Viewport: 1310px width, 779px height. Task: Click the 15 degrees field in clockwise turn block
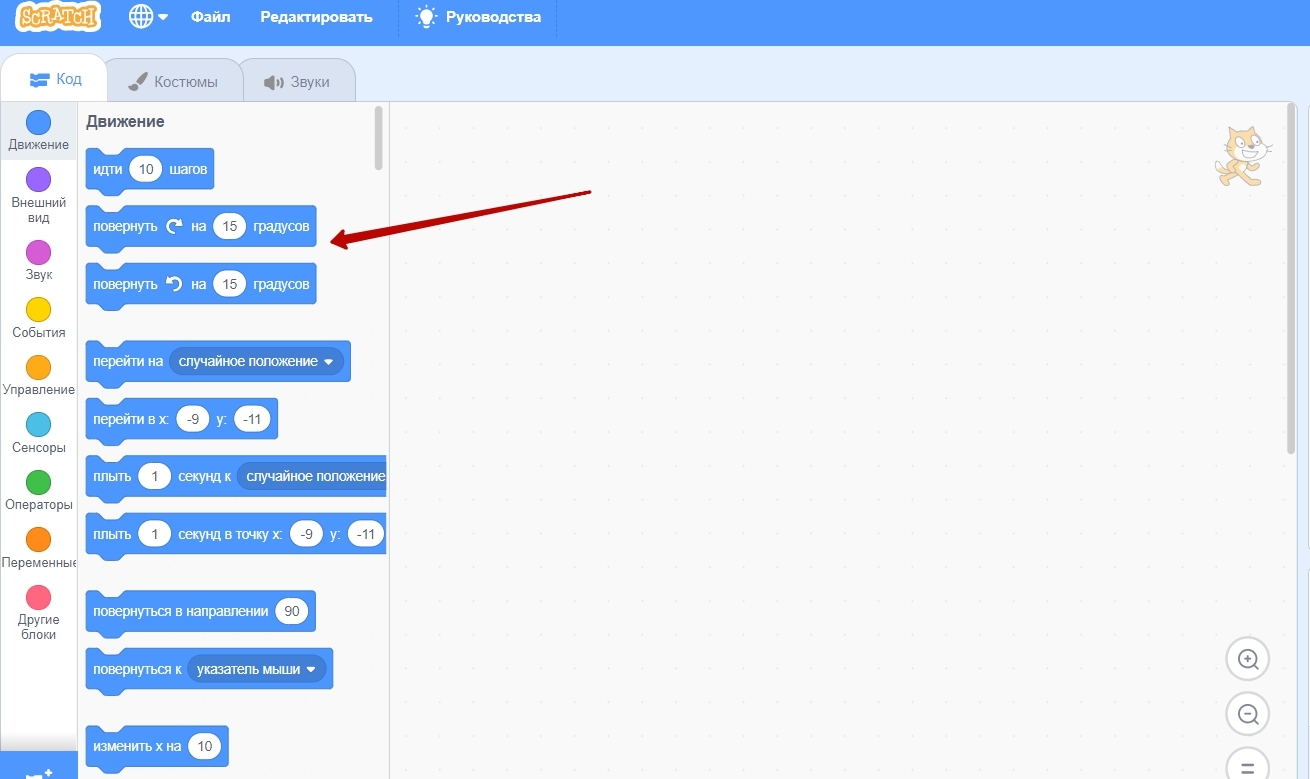pos(229,226)
